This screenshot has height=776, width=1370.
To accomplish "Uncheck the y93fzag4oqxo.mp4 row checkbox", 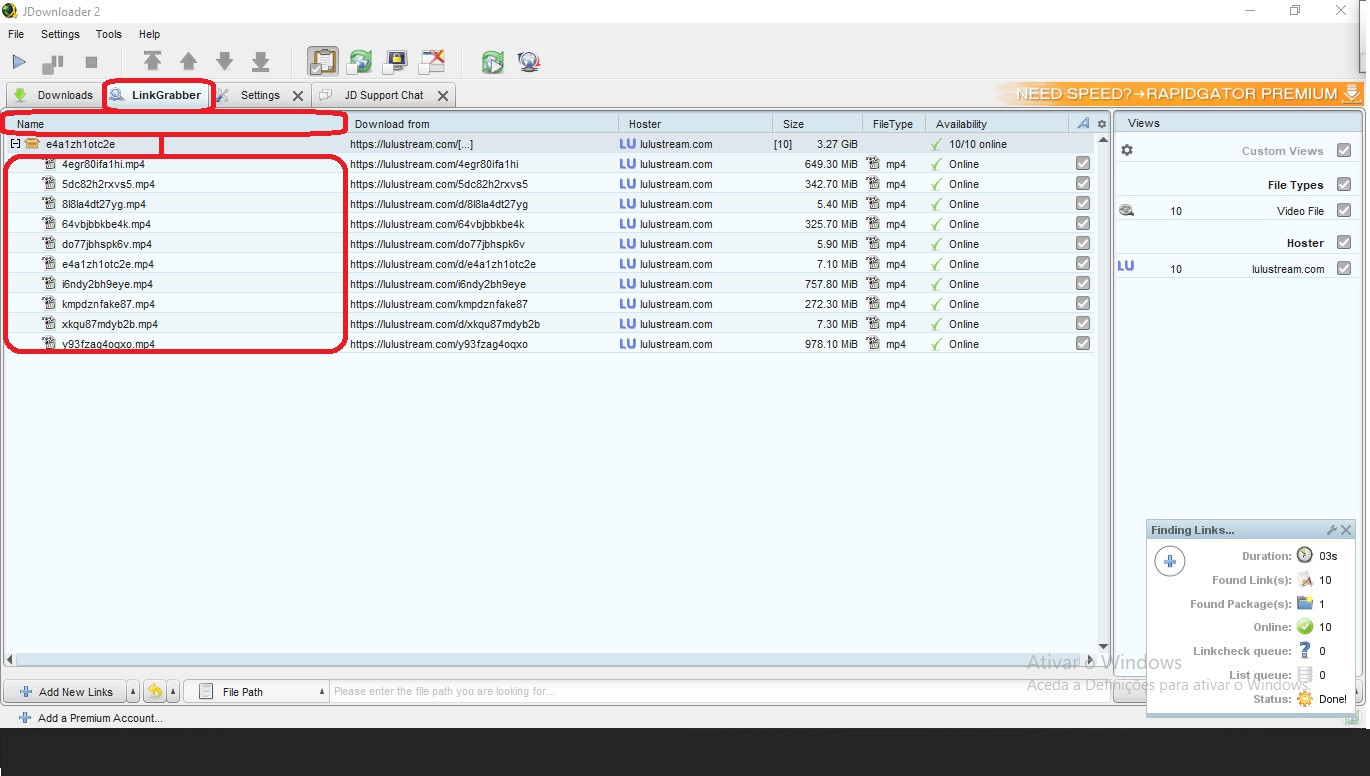I will [1083, 344].
